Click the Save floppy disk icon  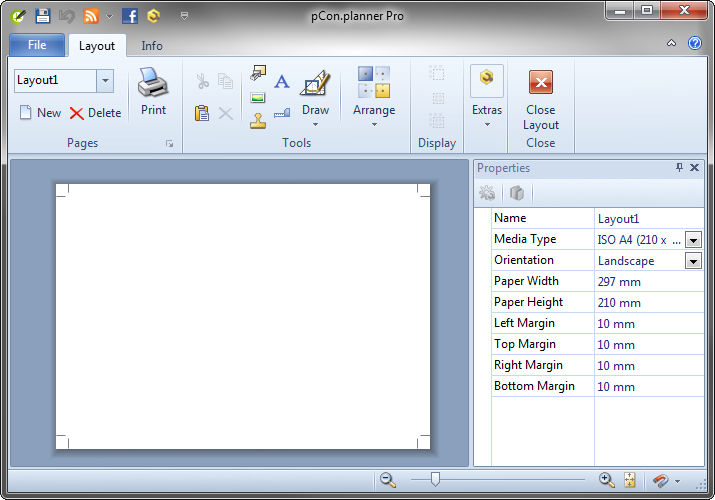(x=43, y=16)
